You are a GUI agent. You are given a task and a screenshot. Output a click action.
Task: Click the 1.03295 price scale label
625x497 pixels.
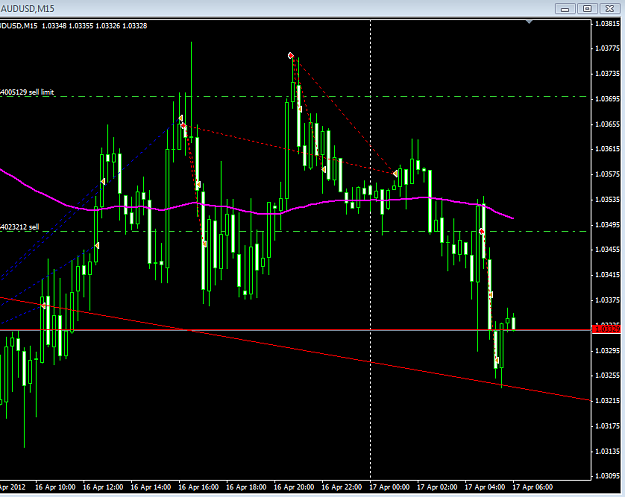[x=607, y=350]
